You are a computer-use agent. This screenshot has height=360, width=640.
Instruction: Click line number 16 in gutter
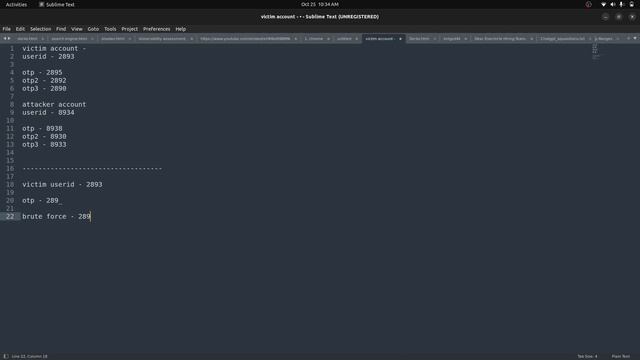pyautogui.click(x=10, y=169)
